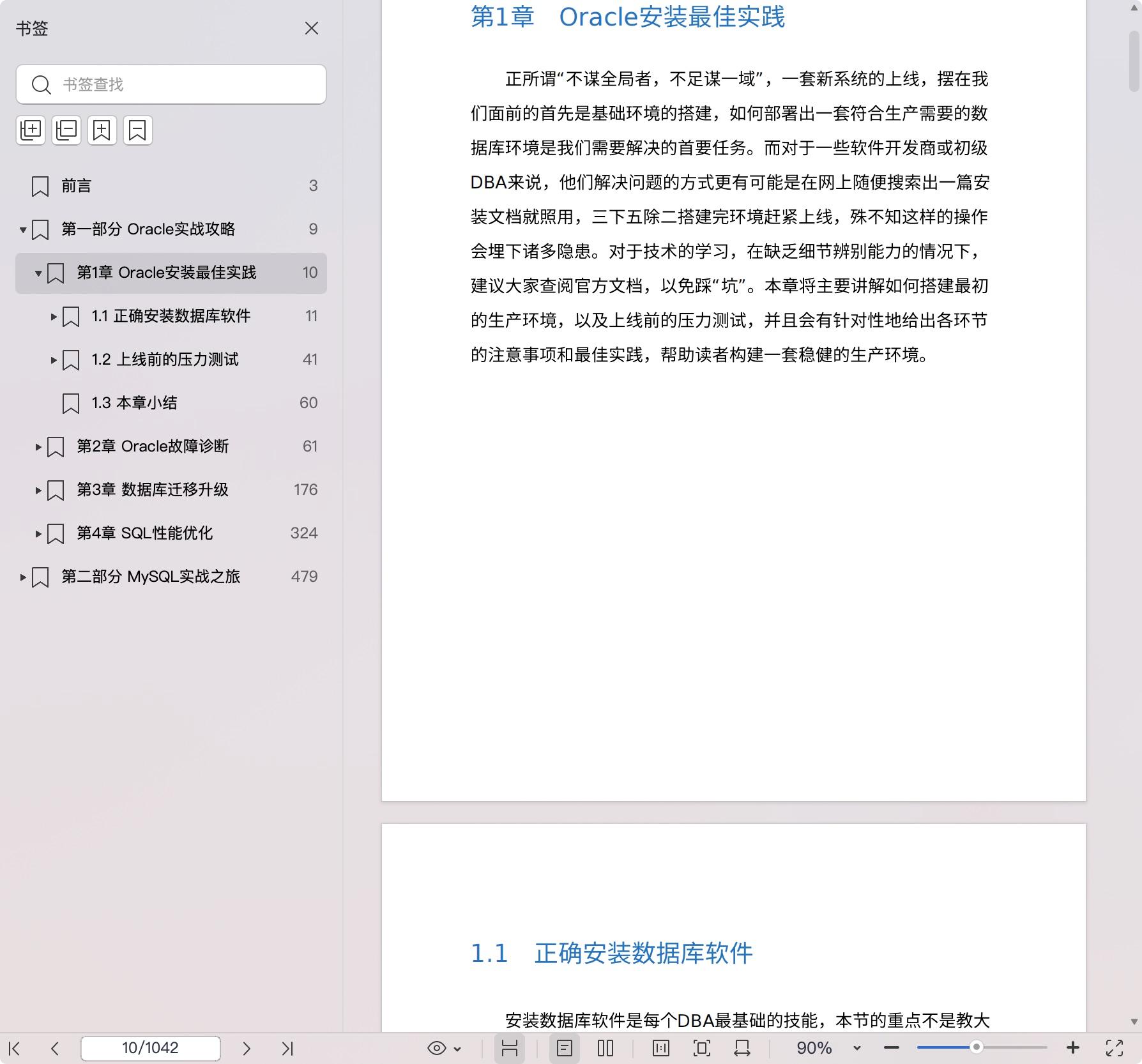Click the zoom slider handle
The image size is (1142, 1064).
pyautogui.click(x=976, y=1047)
